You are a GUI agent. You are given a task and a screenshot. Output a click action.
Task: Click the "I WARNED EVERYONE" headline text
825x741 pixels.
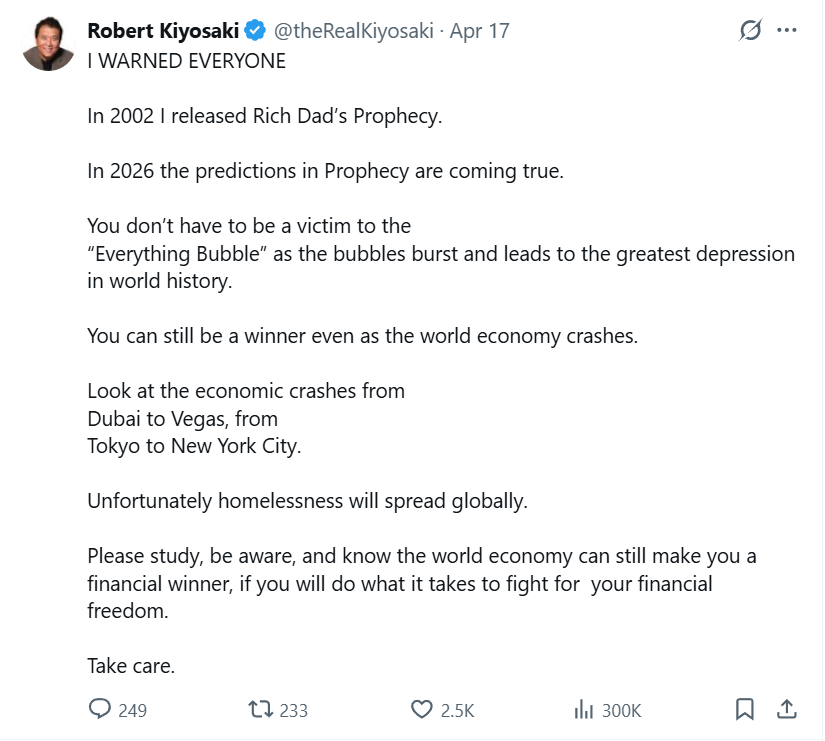[x=186, y=61]
